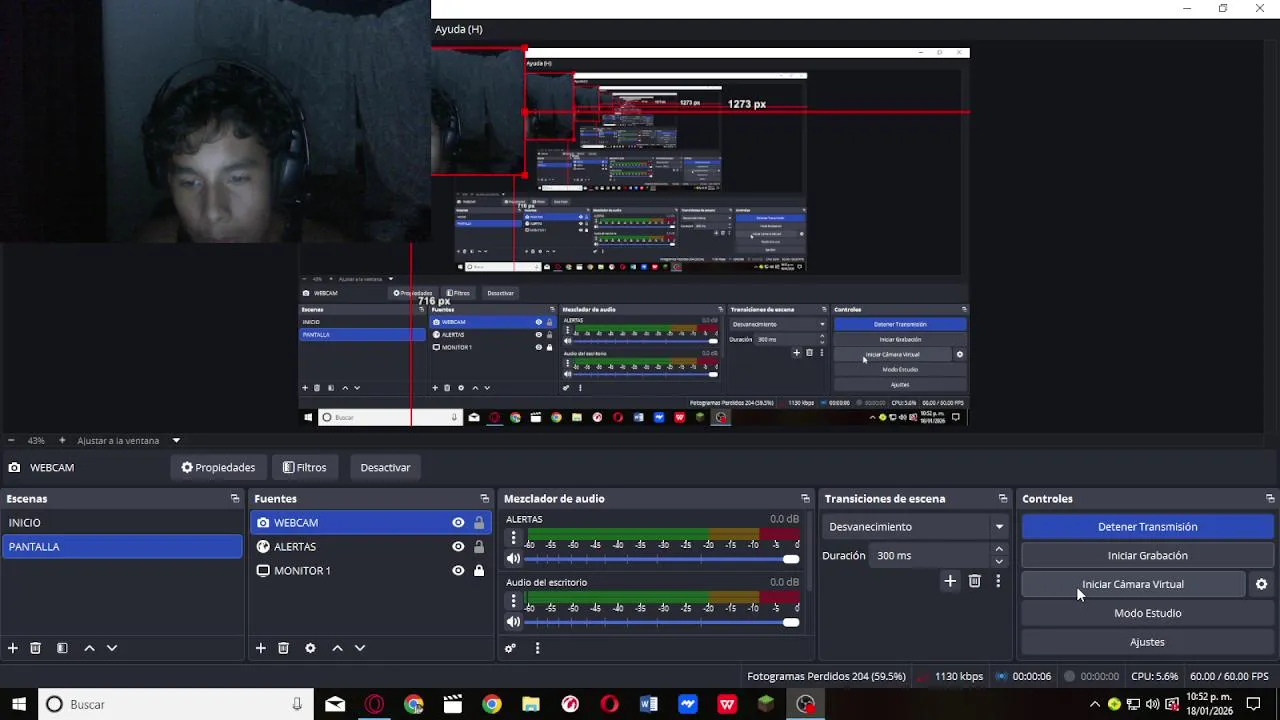Open source properties gear in Fuentes toolbar
This screenshot has height=720, width=1280.
coord(310,648)
